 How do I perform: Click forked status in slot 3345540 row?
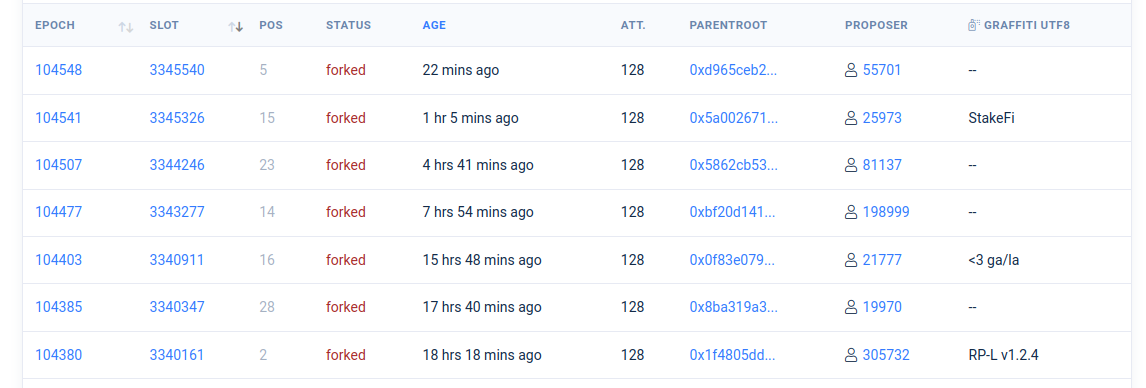pos(346,70)
